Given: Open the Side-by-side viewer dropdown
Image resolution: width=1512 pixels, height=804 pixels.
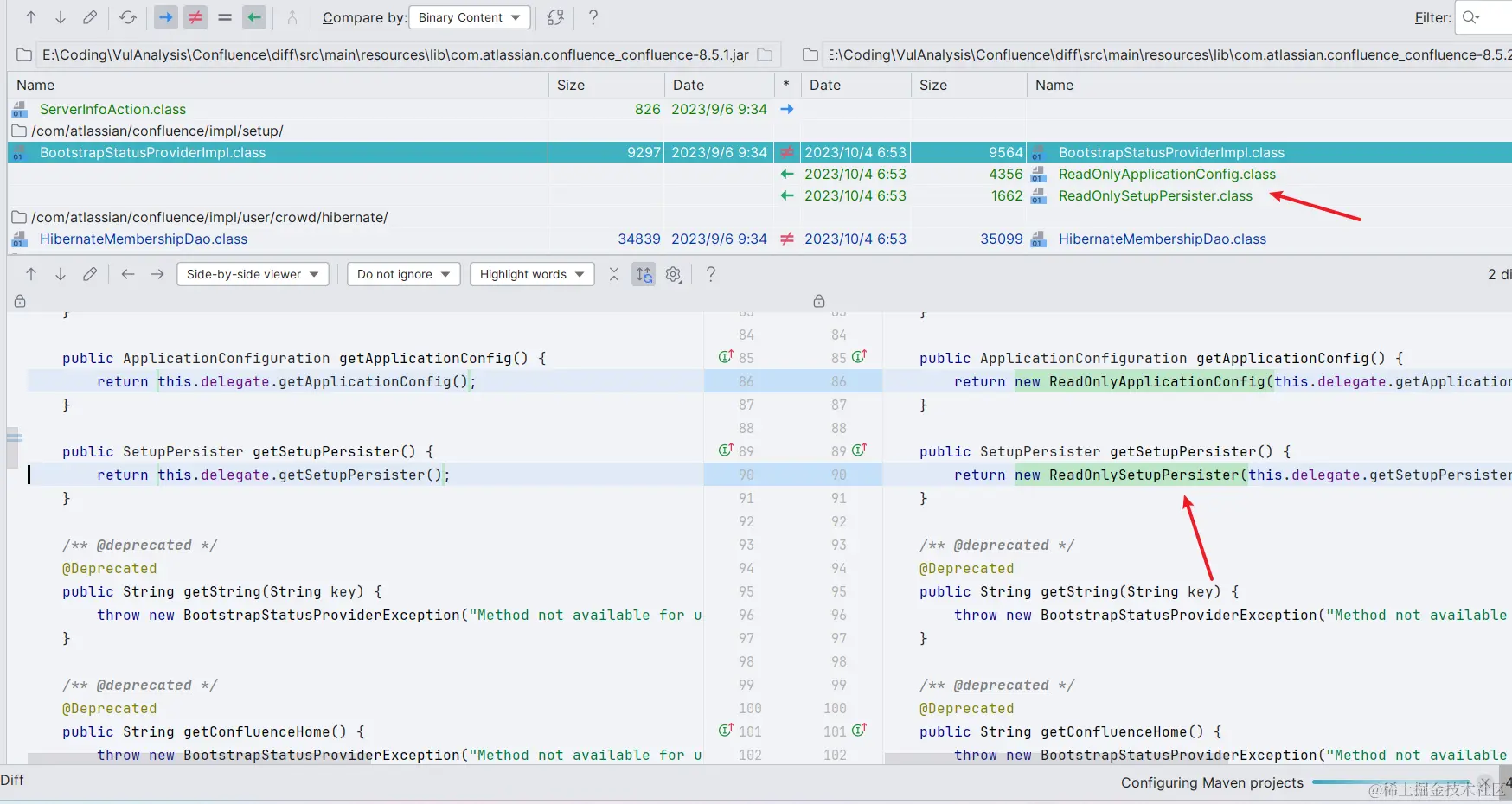Looking at the screenshot, I should pos(253,274).
